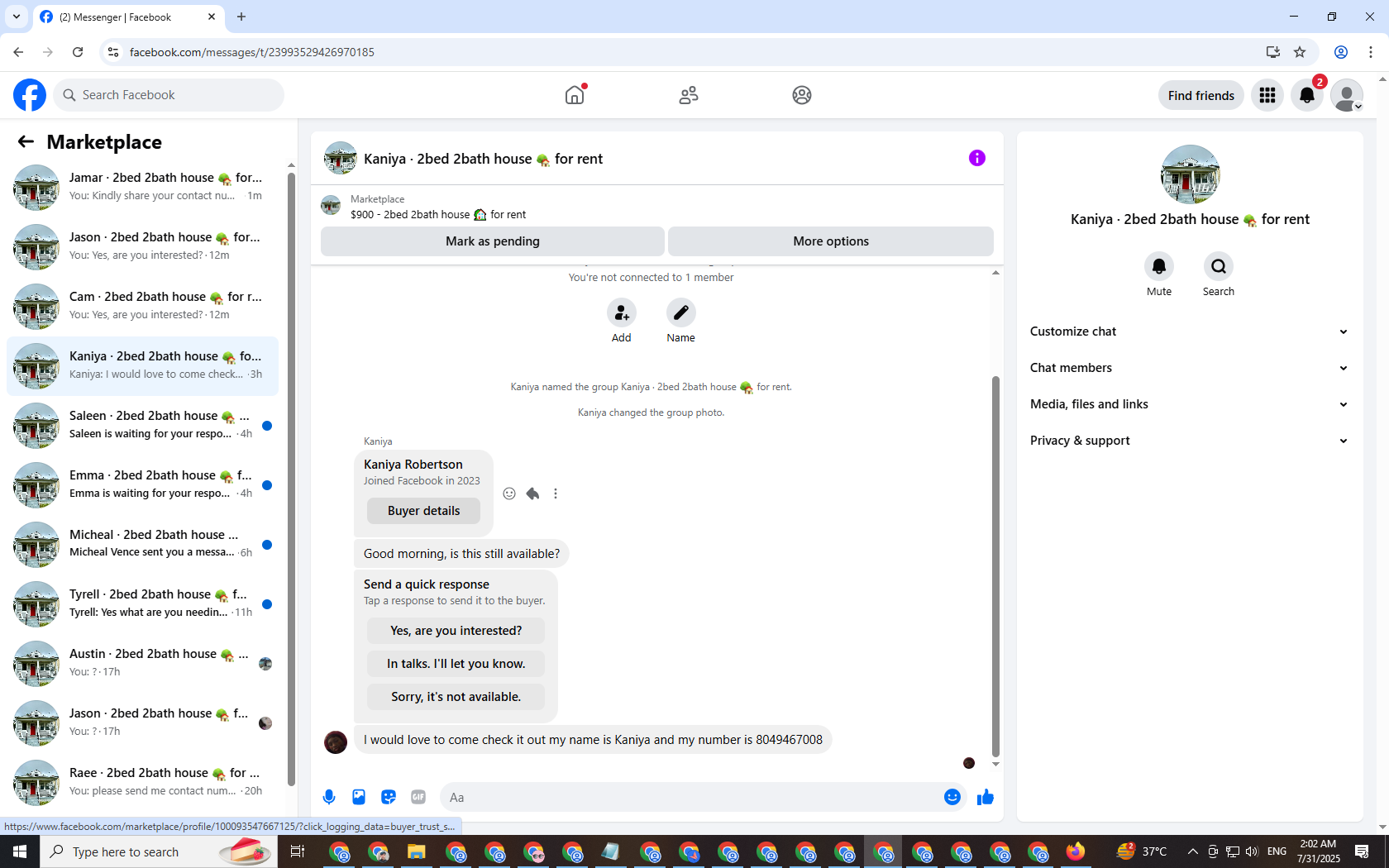This screenshot has height=868, width=1389.
Task: Send quick reply 'Sorry, it's not available.'
Action: click(456, 697)
